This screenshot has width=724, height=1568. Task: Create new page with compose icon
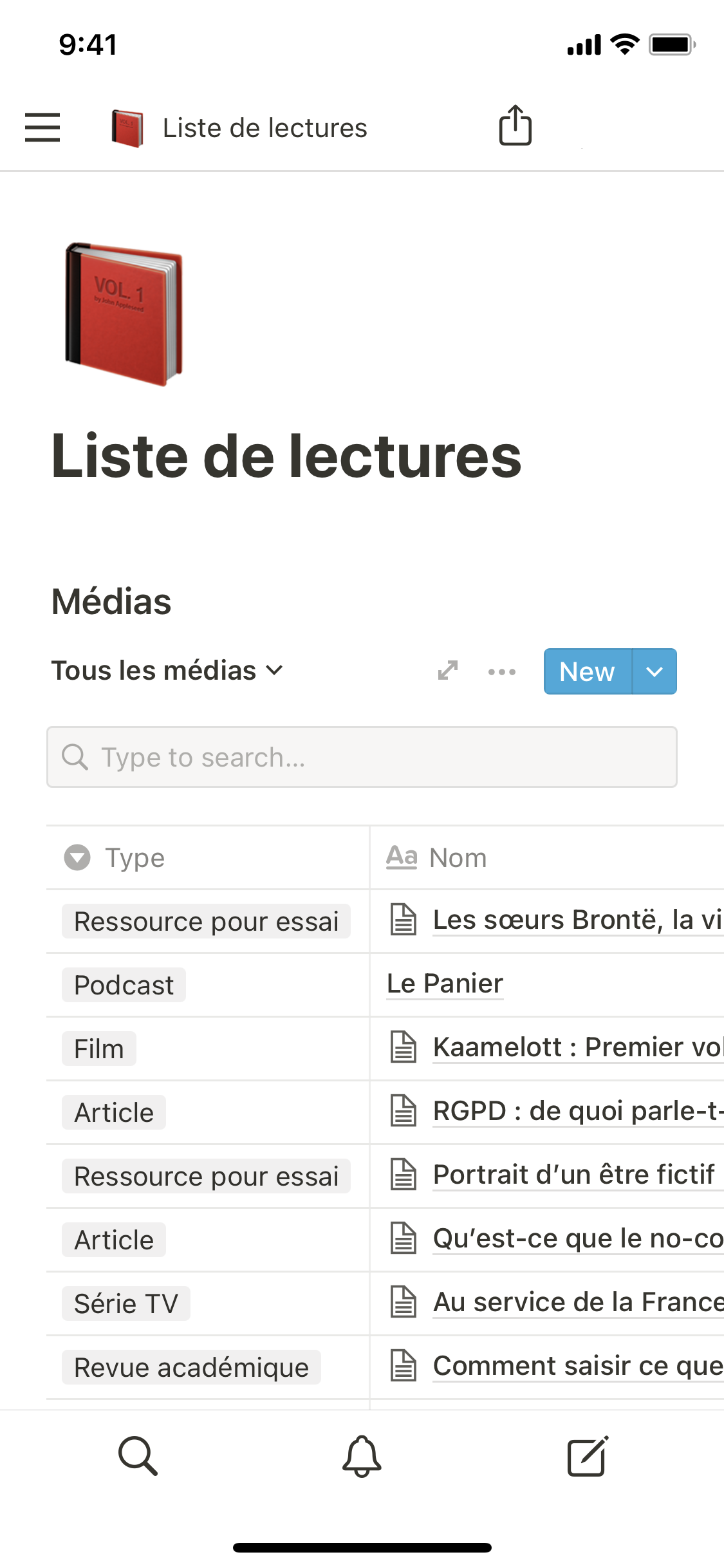point(587,1456)
